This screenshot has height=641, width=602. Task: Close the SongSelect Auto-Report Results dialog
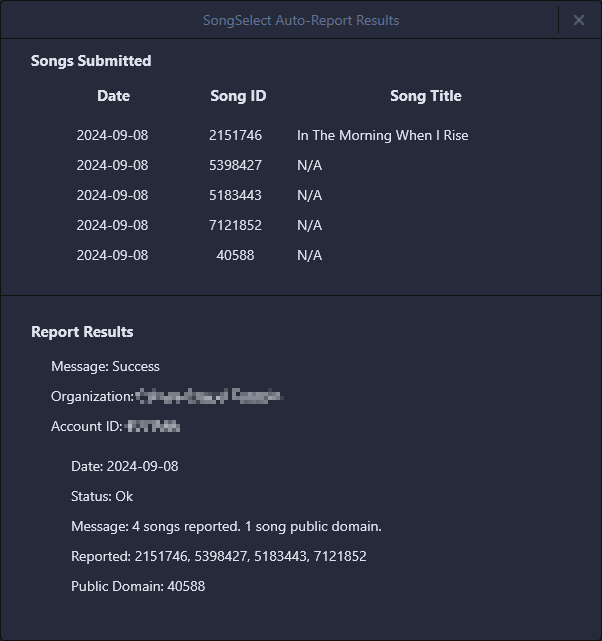pyautogui.click(x=579, y=20)
